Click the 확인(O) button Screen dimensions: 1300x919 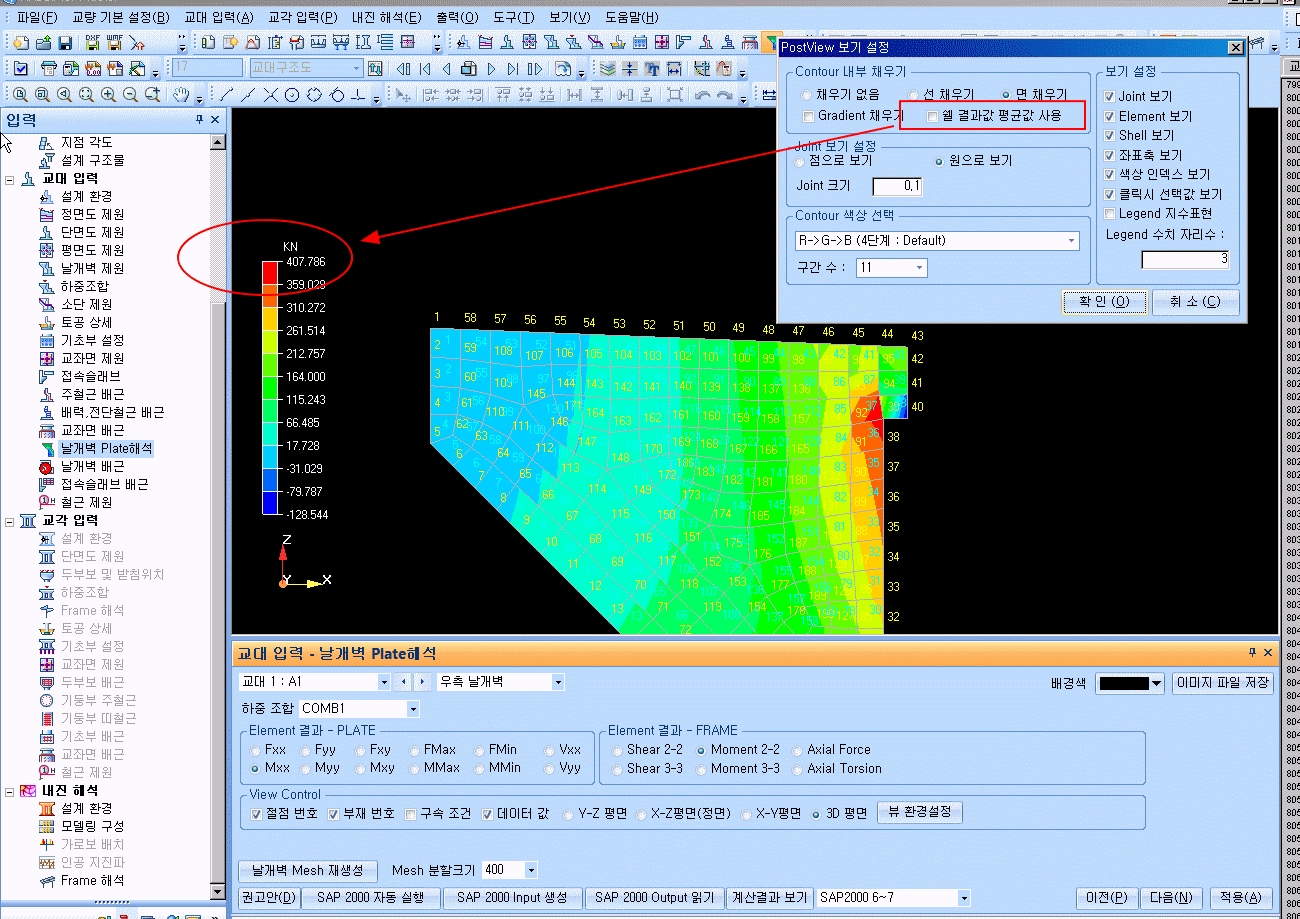click(x=1097, y=302)
